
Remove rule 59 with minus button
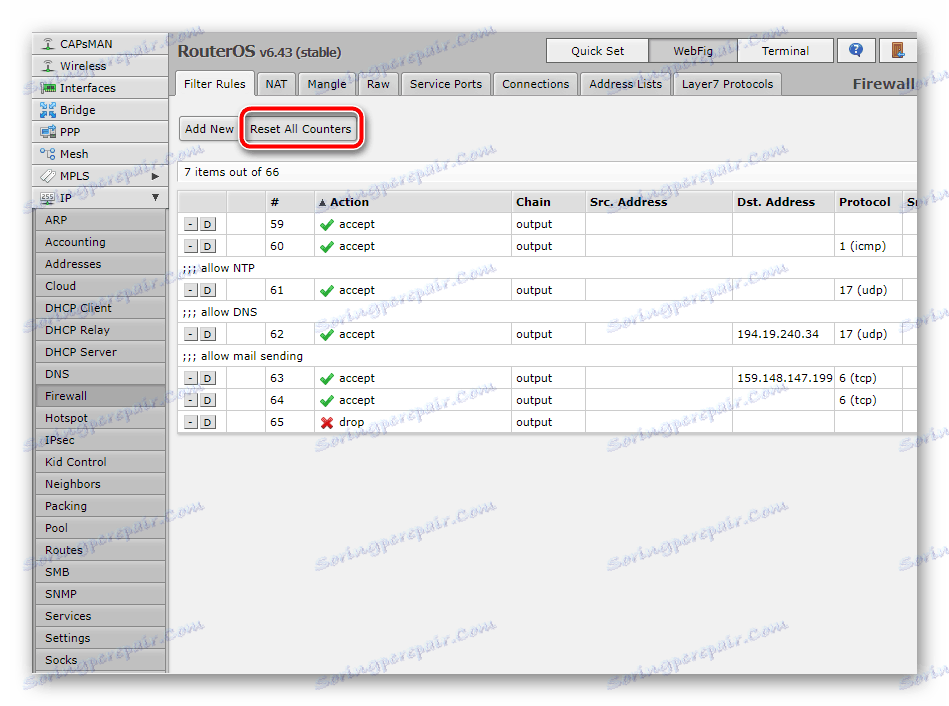tap(191, 225)
